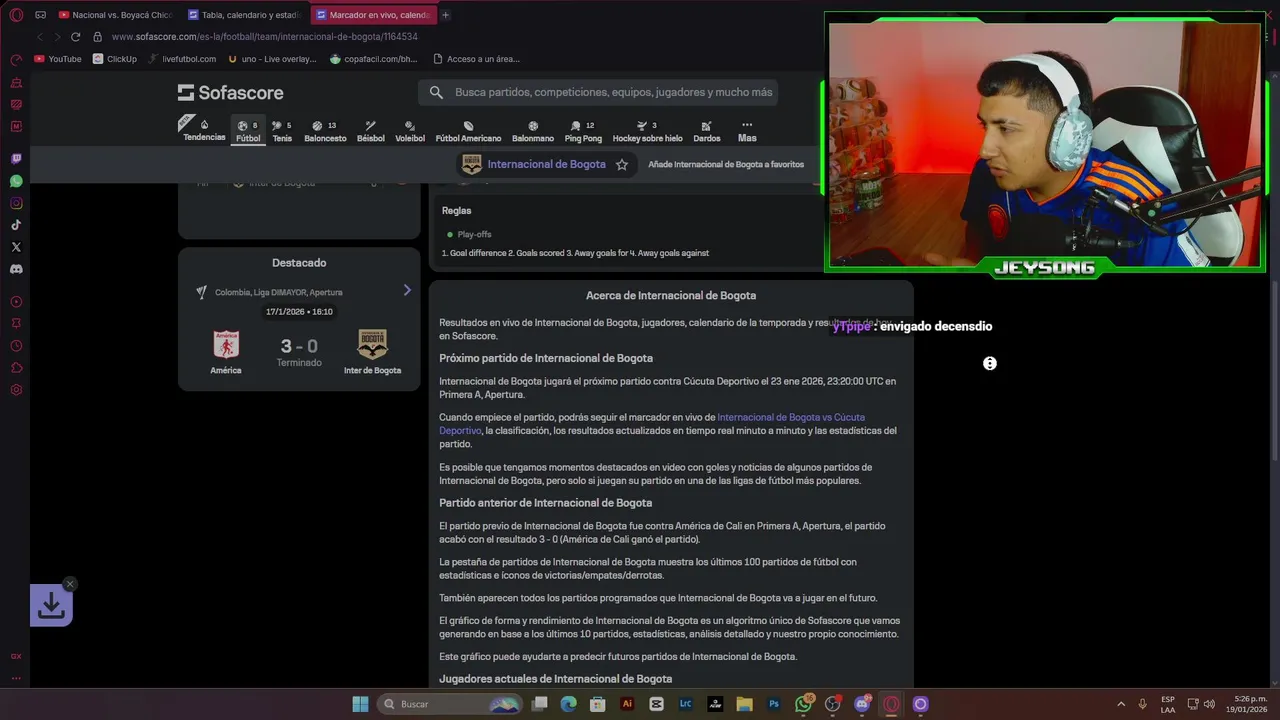Viewport: 1280px width, 720px height.
Task: Open WhatsApp in the Opera sidebar
Action: (x=16, y=181)
